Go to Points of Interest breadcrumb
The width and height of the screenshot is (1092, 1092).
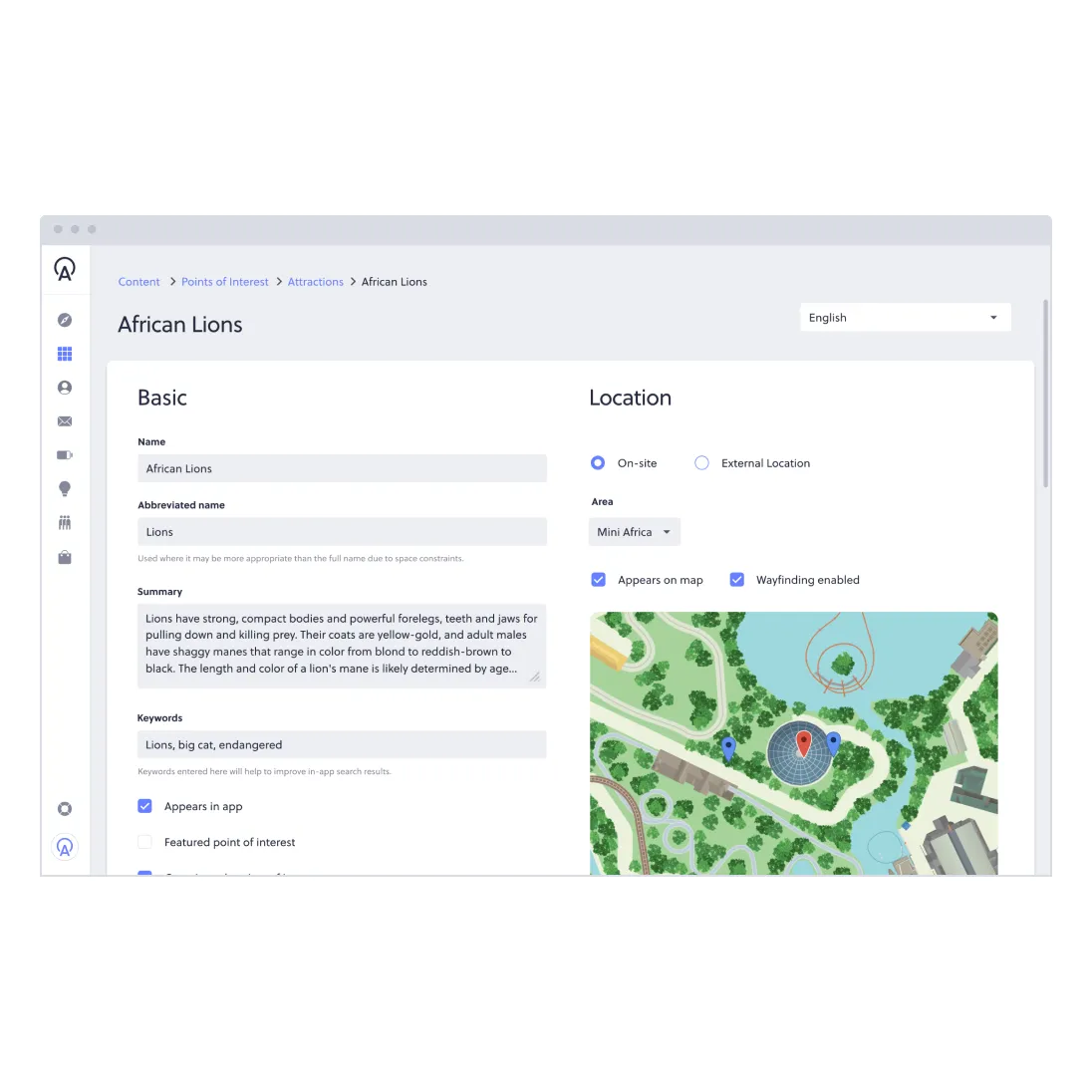[x=225, y=282]
